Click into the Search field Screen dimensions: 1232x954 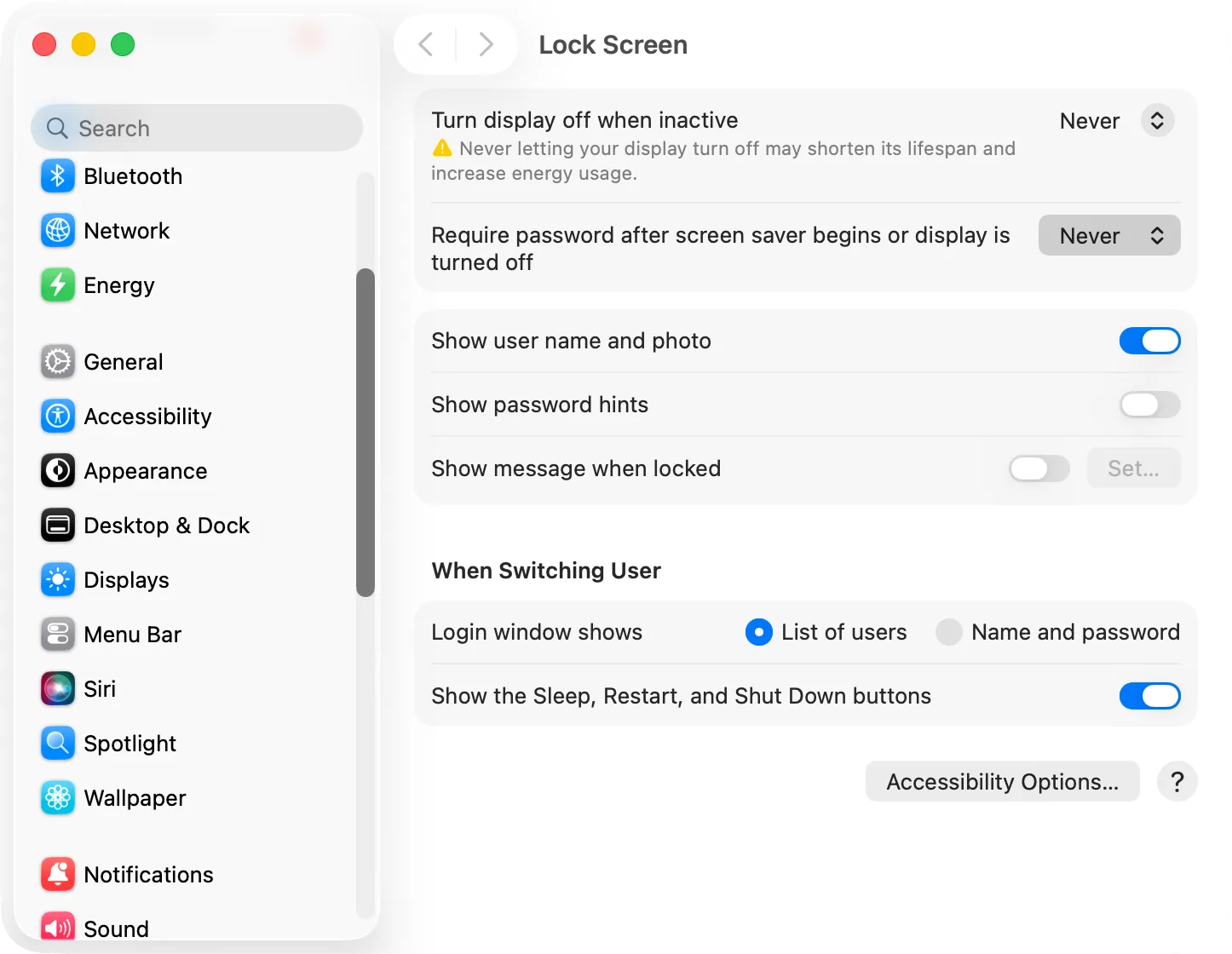click(x=197, y=128)
